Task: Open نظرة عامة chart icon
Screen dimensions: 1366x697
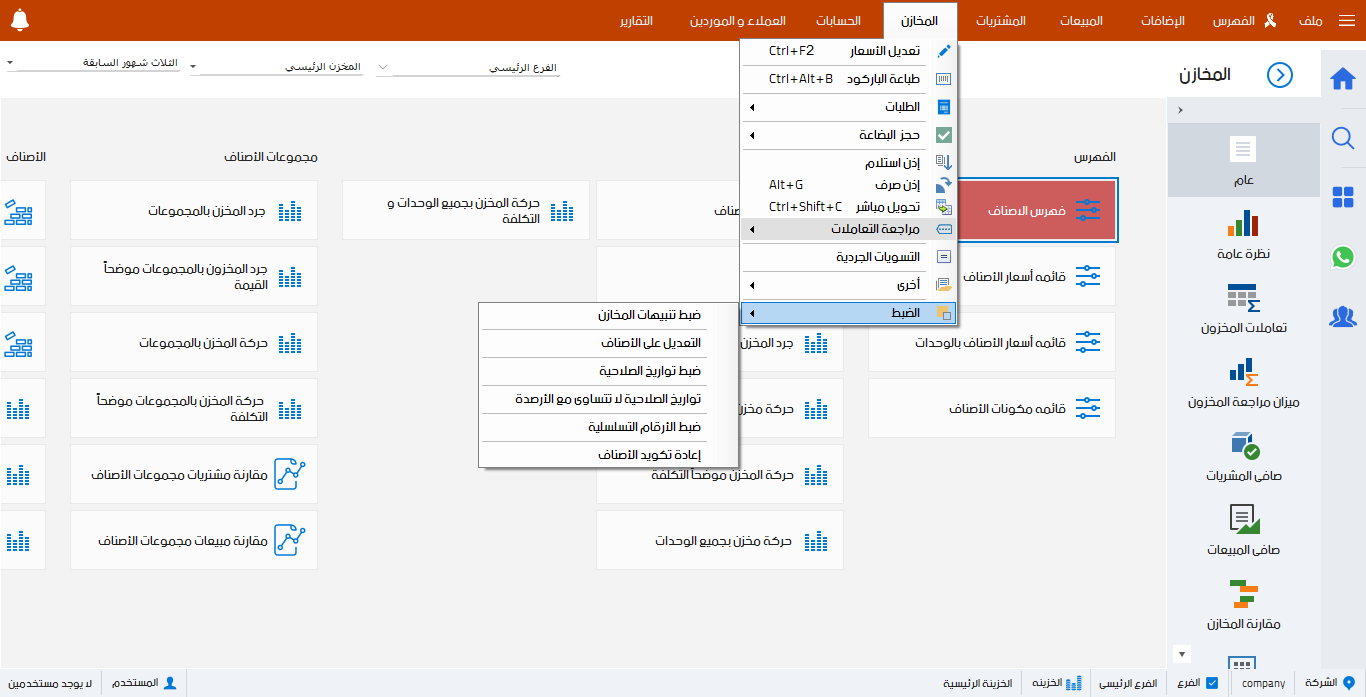Action: [1243, 234]
